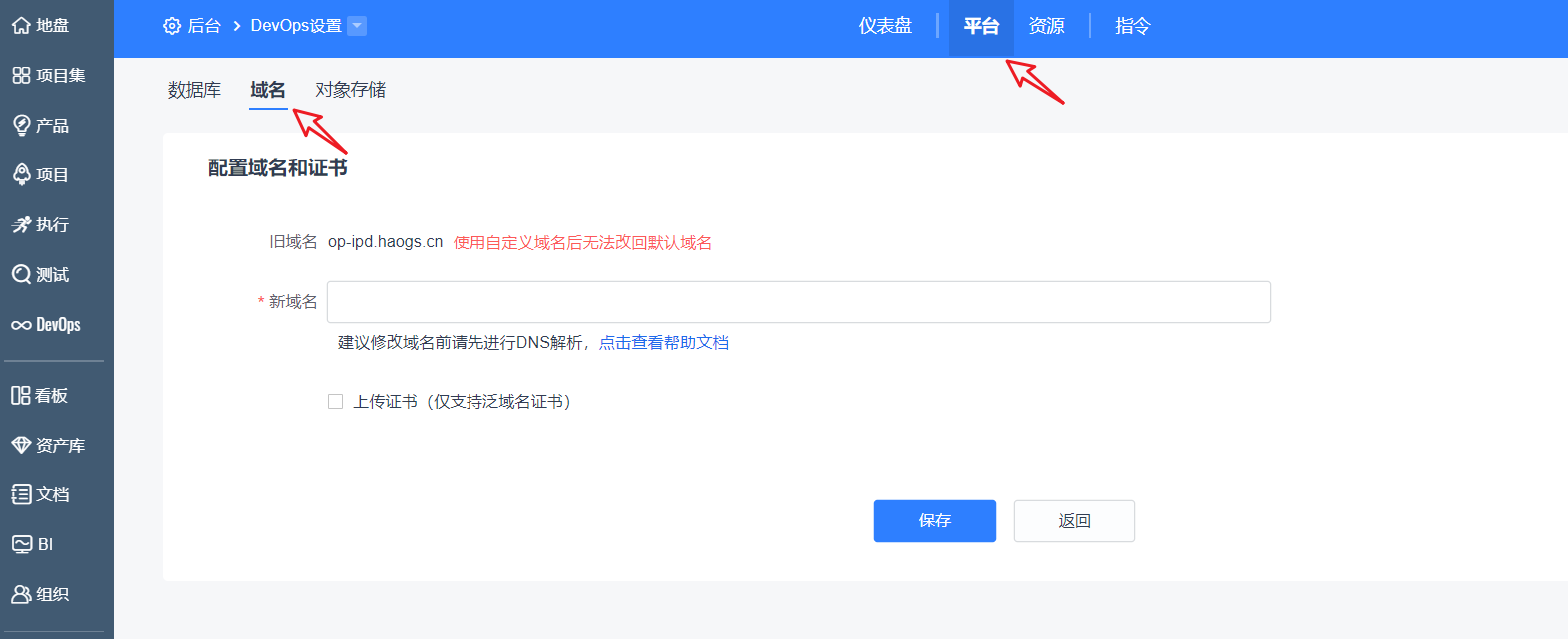Open the 点击查看帮助文档 link
The height and width of the screenshot is (639, 1568).
click(x=664, y=343)
